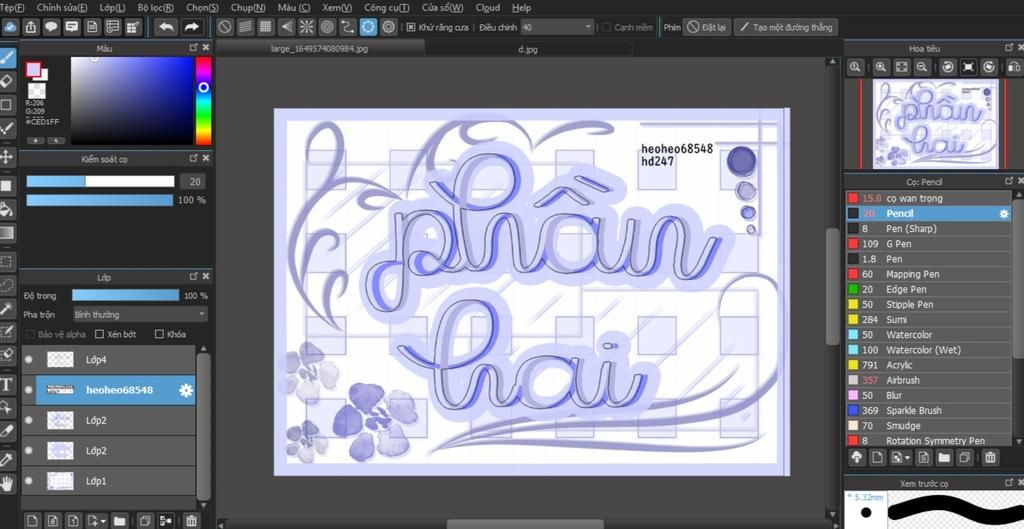
Task: Select the Watercolor (Wet) brush
Action: tap(929, 350)
